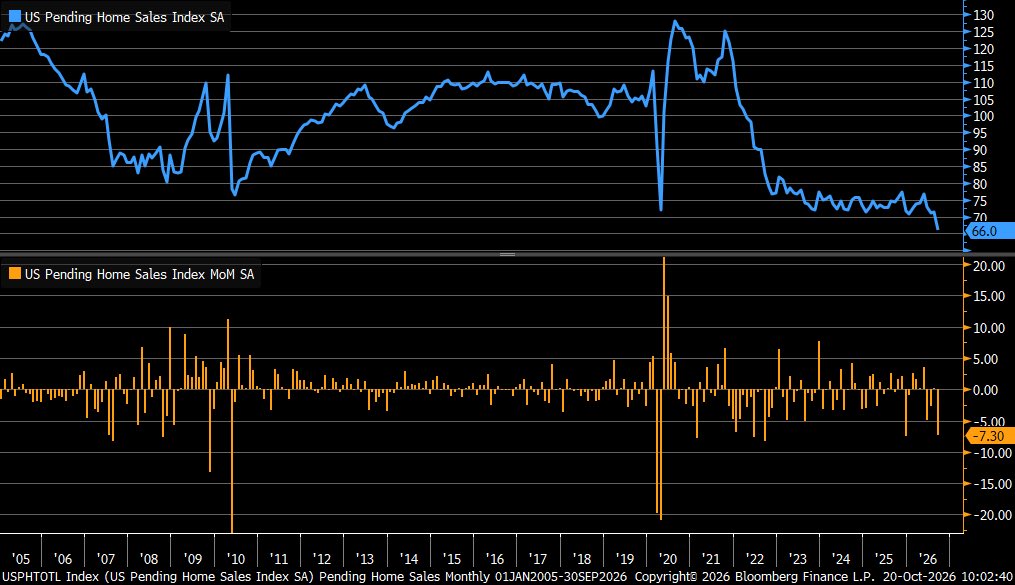Click the 115 tick on upper price axis
1015x585 pixels.
[x=983, y=65]
